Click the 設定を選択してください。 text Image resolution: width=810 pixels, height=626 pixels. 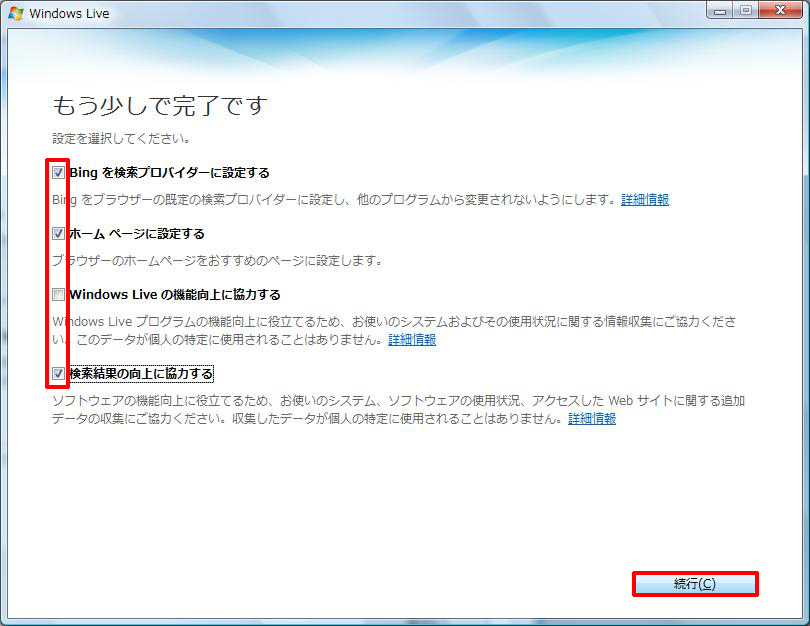121,138
